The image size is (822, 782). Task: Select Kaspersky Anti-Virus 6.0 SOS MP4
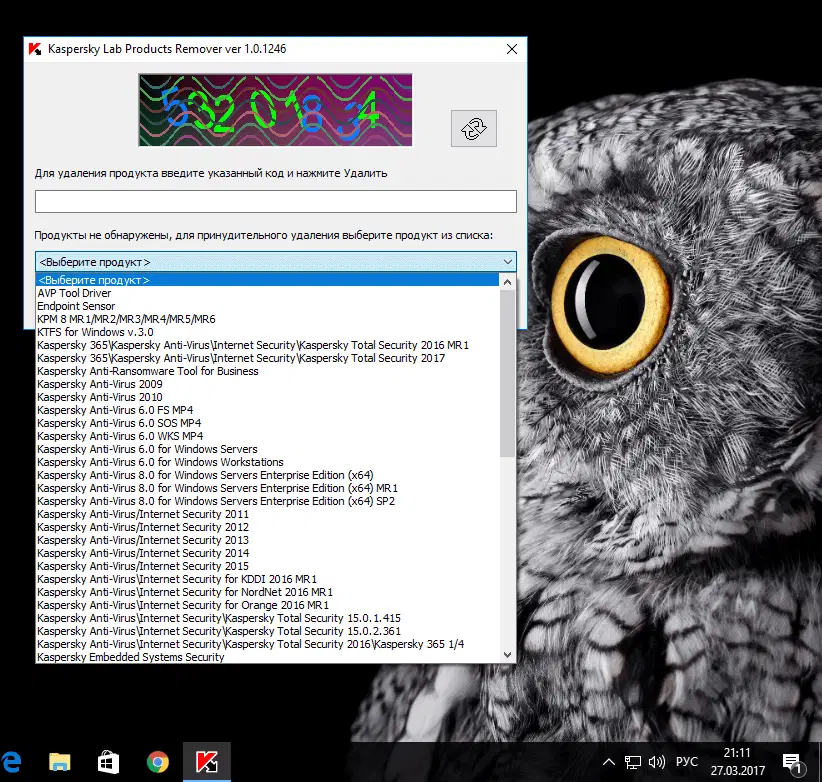[267, 423]
